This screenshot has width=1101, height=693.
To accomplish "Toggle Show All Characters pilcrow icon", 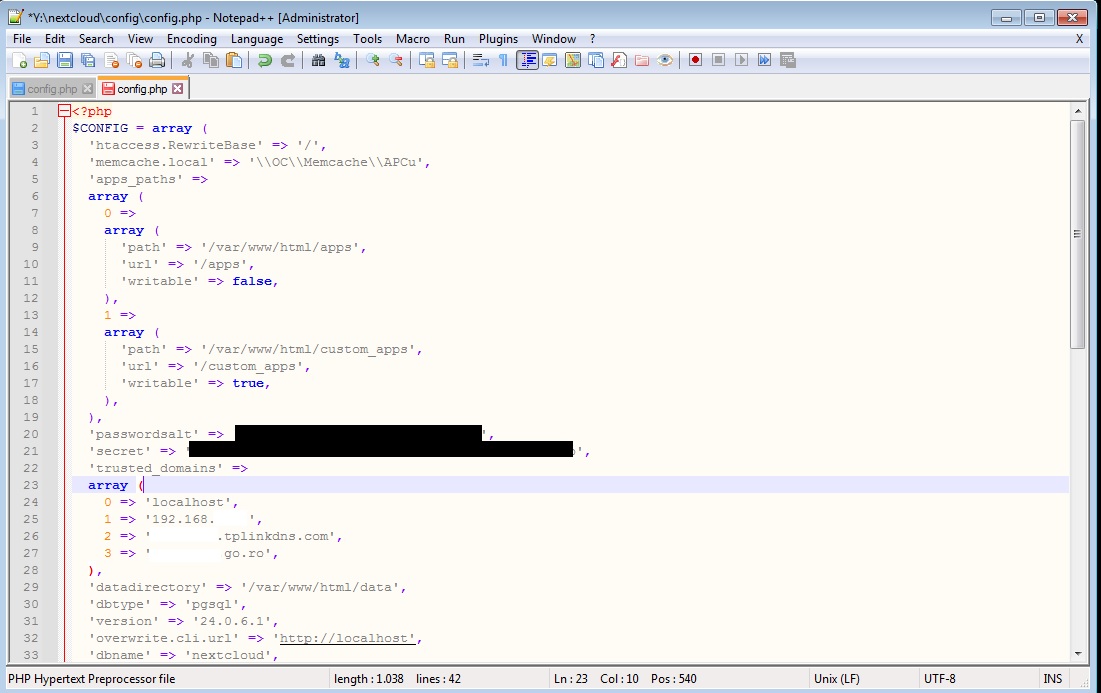I will 503,60.
